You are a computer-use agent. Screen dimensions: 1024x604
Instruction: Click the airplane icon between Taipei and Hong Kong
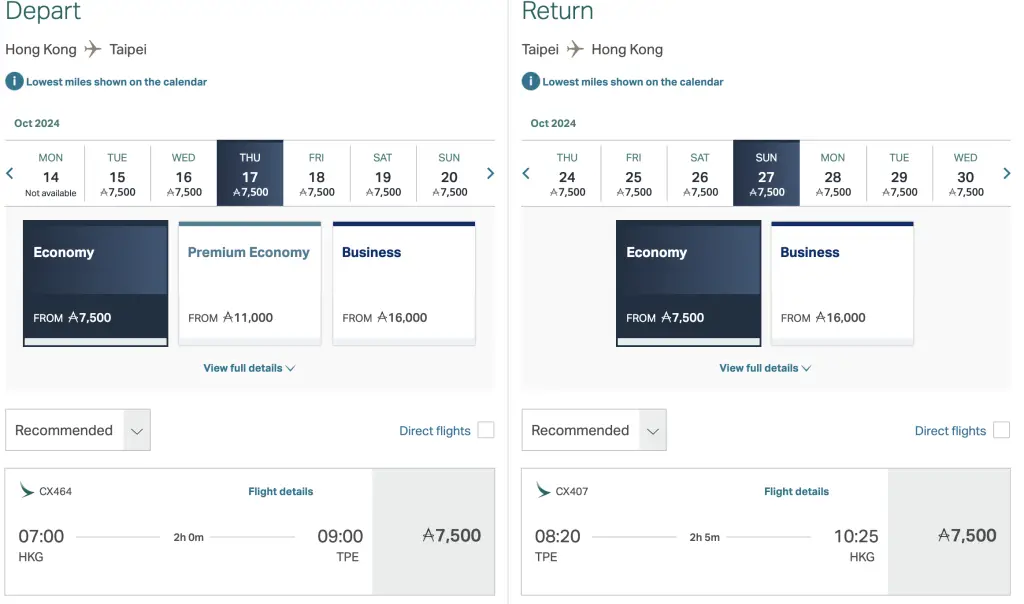[575, 48]
